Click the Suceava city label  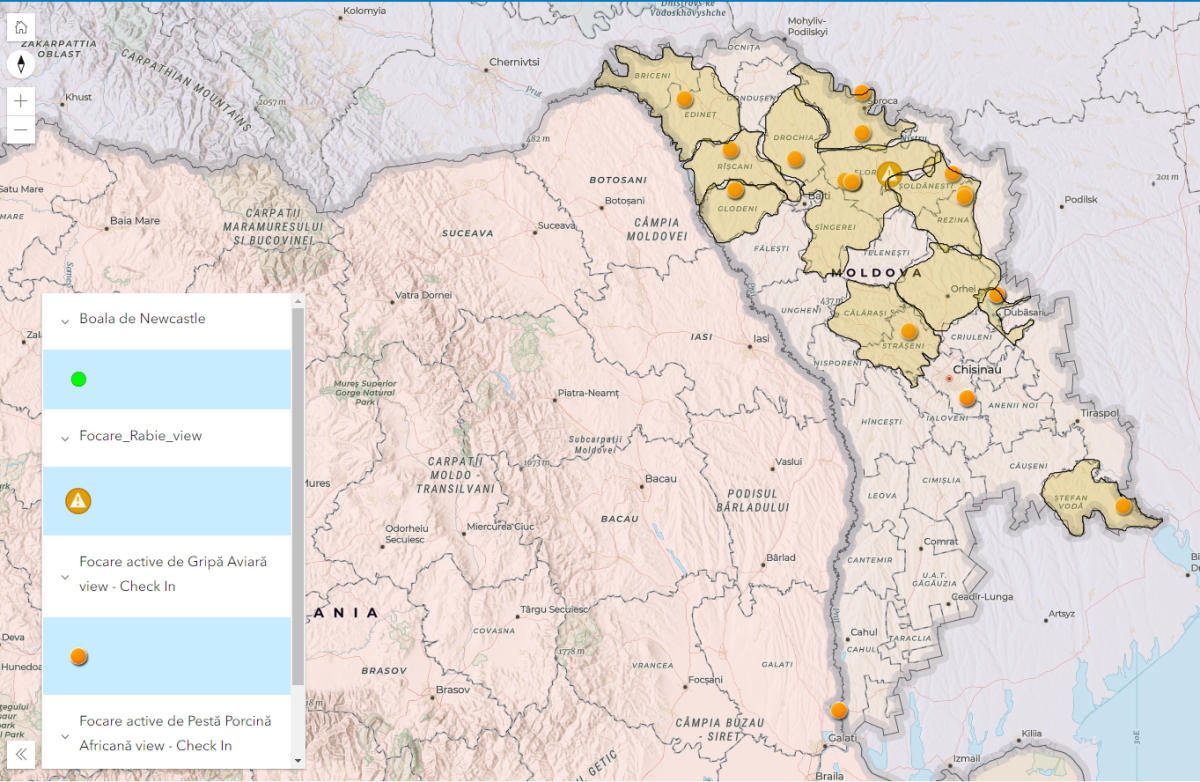(x=558, y=226)
